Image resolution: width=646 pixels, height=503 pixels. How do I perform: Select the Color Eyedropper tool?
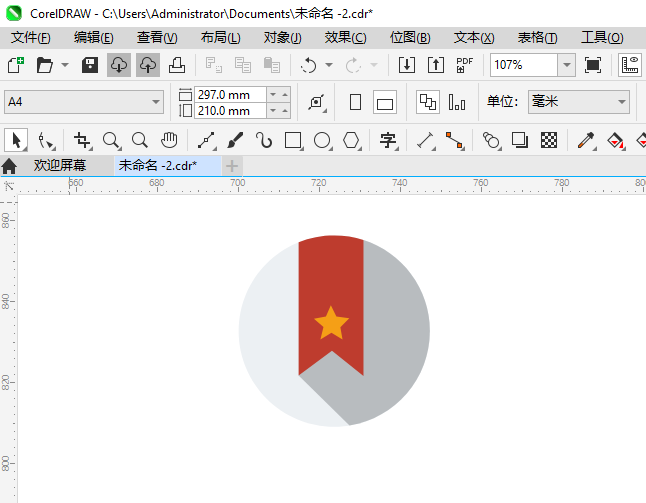click(x=586, y=140)
